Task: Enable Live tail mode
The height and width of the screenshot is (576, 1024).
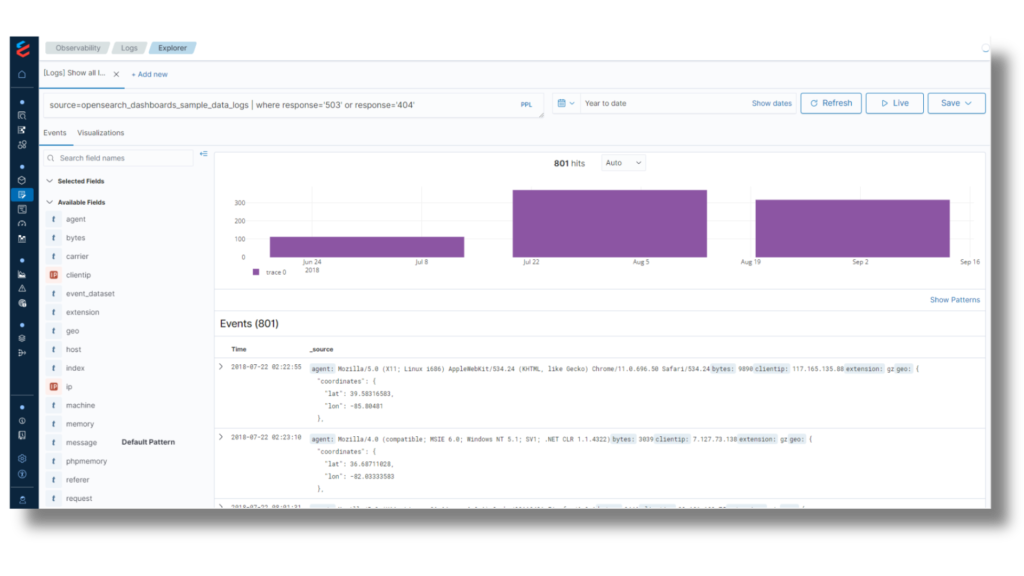Action: (895, 103)
